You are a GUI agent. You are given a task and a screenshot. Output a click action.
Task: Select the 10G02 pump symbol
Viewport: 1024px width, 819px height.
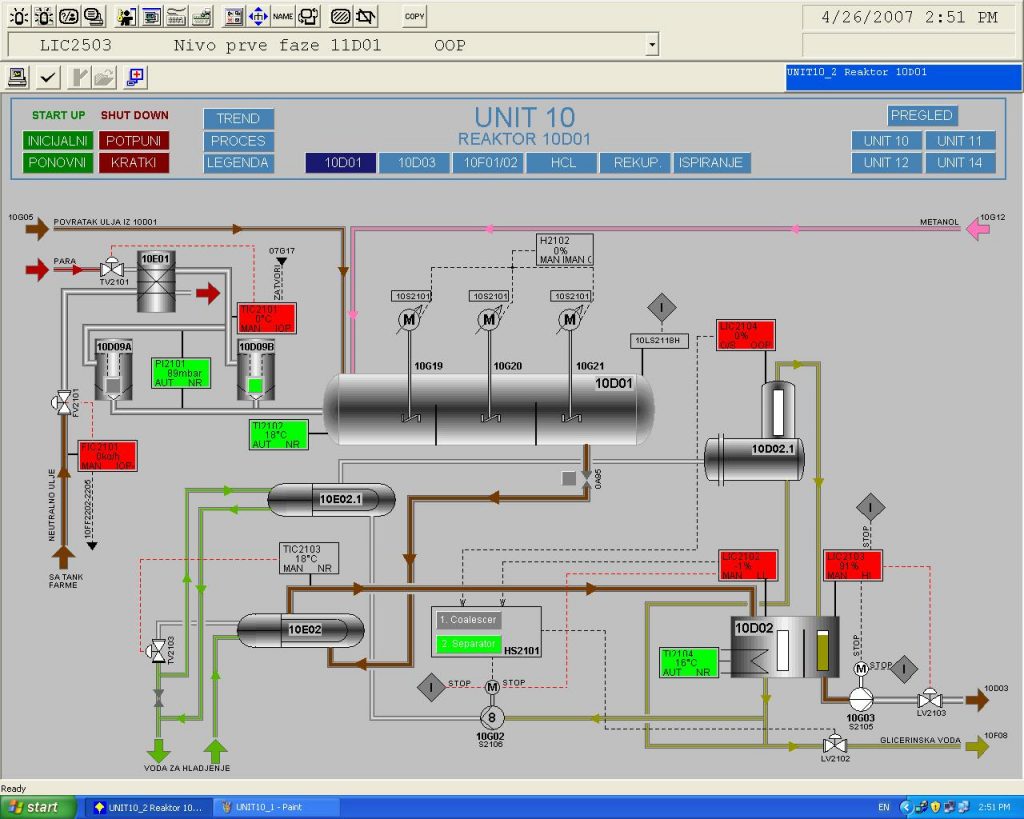[491, 716]
